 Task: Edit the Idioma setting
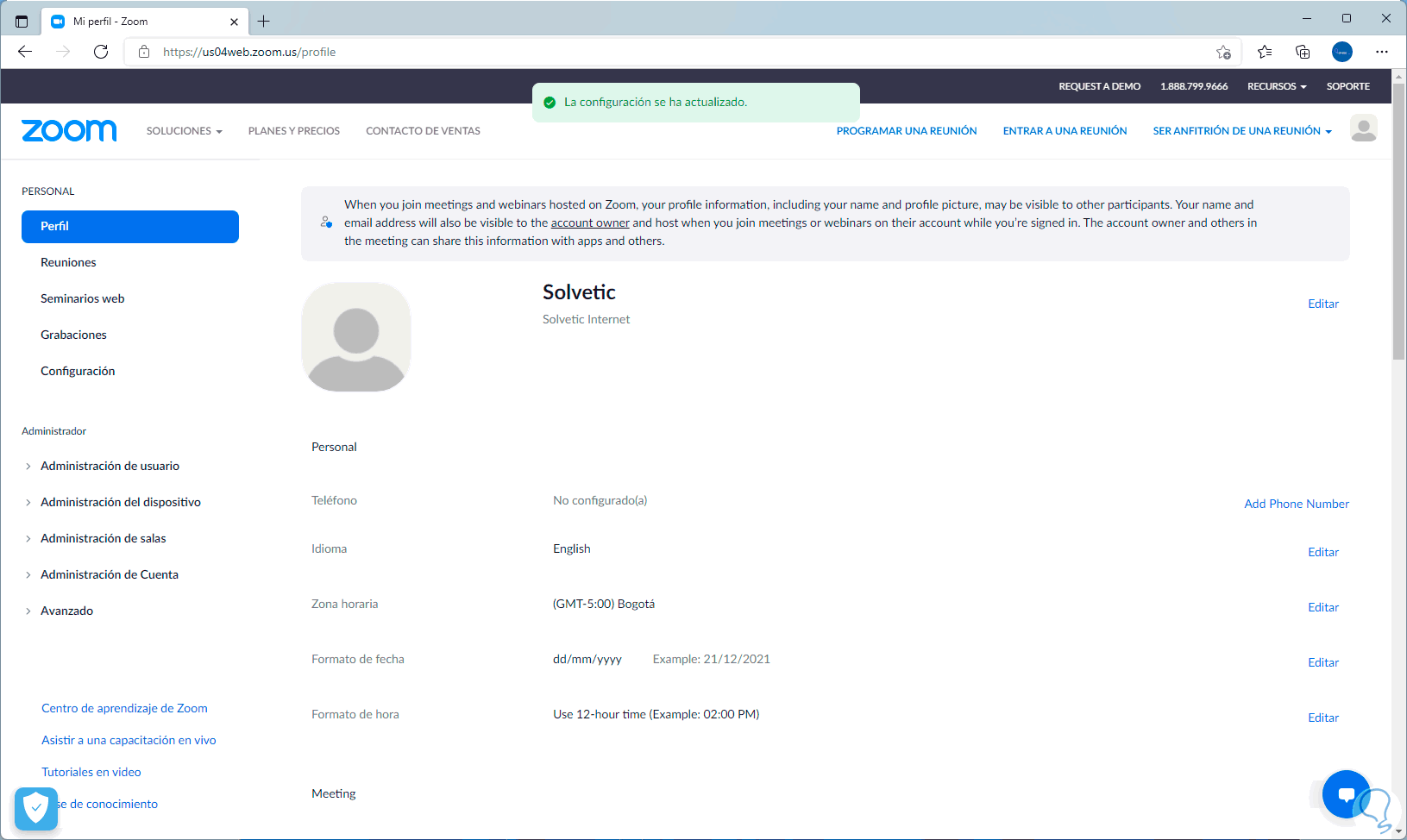pos(1323,552)
